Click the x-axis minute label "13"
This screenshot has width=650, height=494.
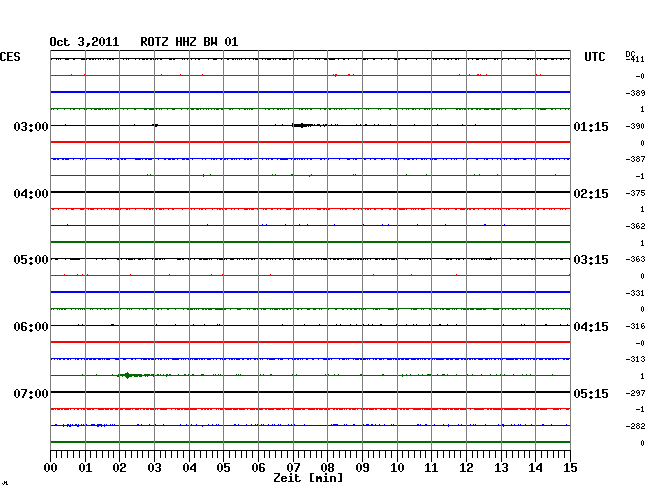[501, 468]
